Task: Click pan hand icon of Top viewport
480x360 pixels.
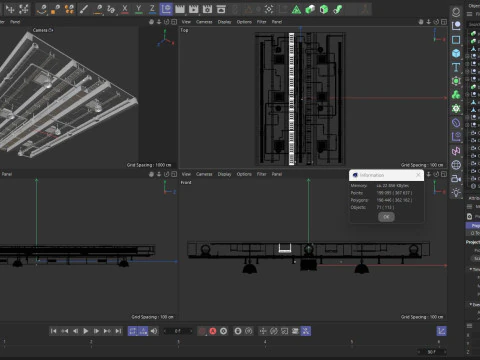Action: coord(421,22)
